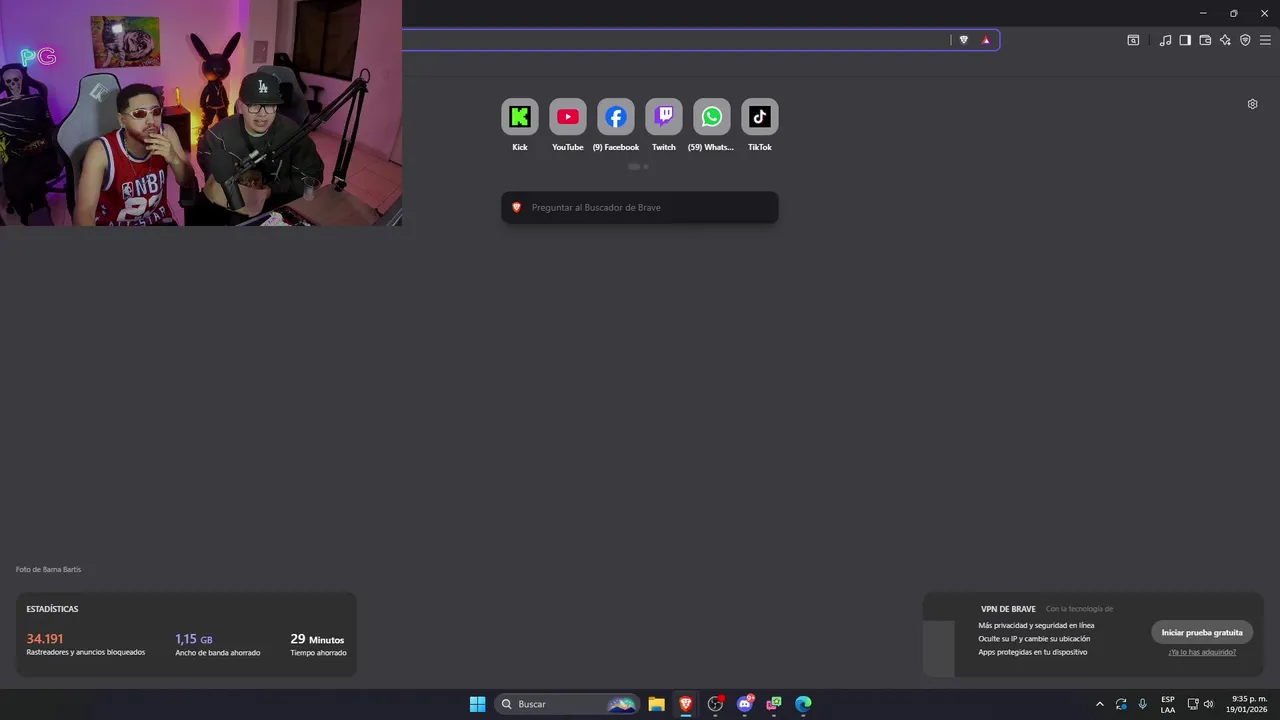Viewport: 1280px width, 720px height.
Task: Toggle the sidebar panel icon
Action: click(x=1185, y=40)
